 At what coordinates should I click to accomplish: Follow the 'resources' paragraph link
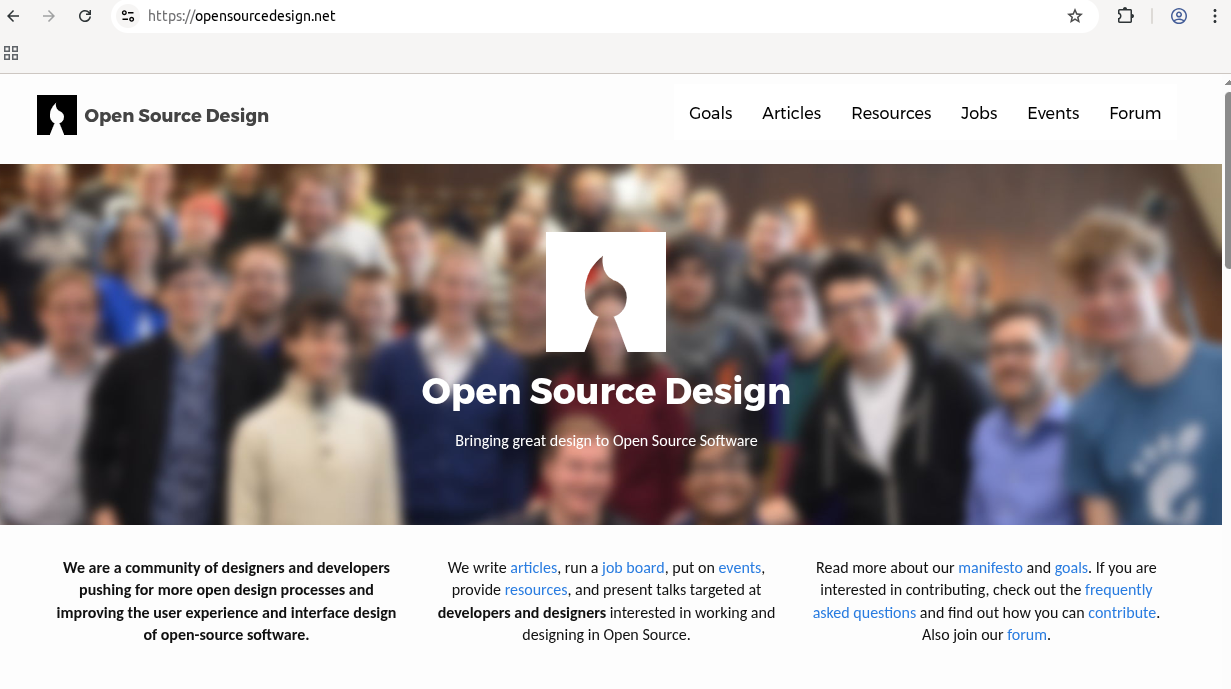(x=536, y=590)
